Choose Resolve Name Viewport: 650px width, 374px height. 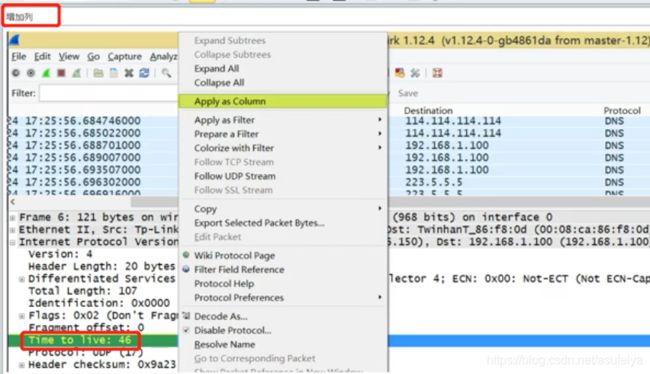click(224, 344)
